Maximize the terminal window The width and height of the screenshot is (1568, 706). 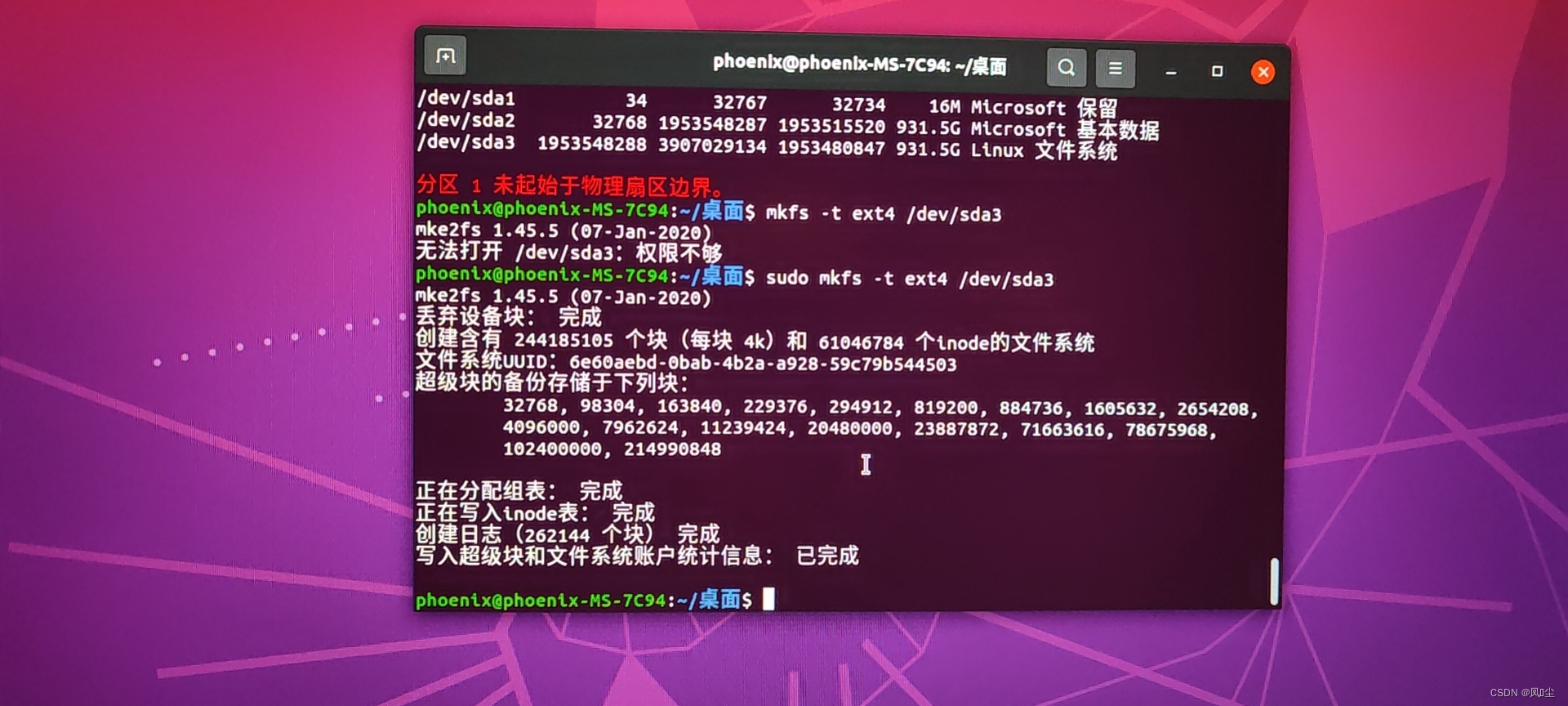pos(1217,71)
